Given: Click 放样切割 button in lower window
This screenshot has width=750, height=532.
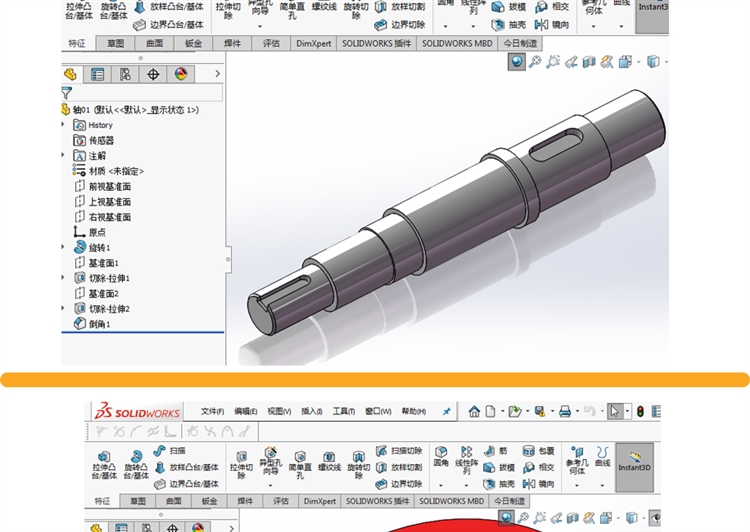Looking at the screenshot, I should (x=399, y=467).
